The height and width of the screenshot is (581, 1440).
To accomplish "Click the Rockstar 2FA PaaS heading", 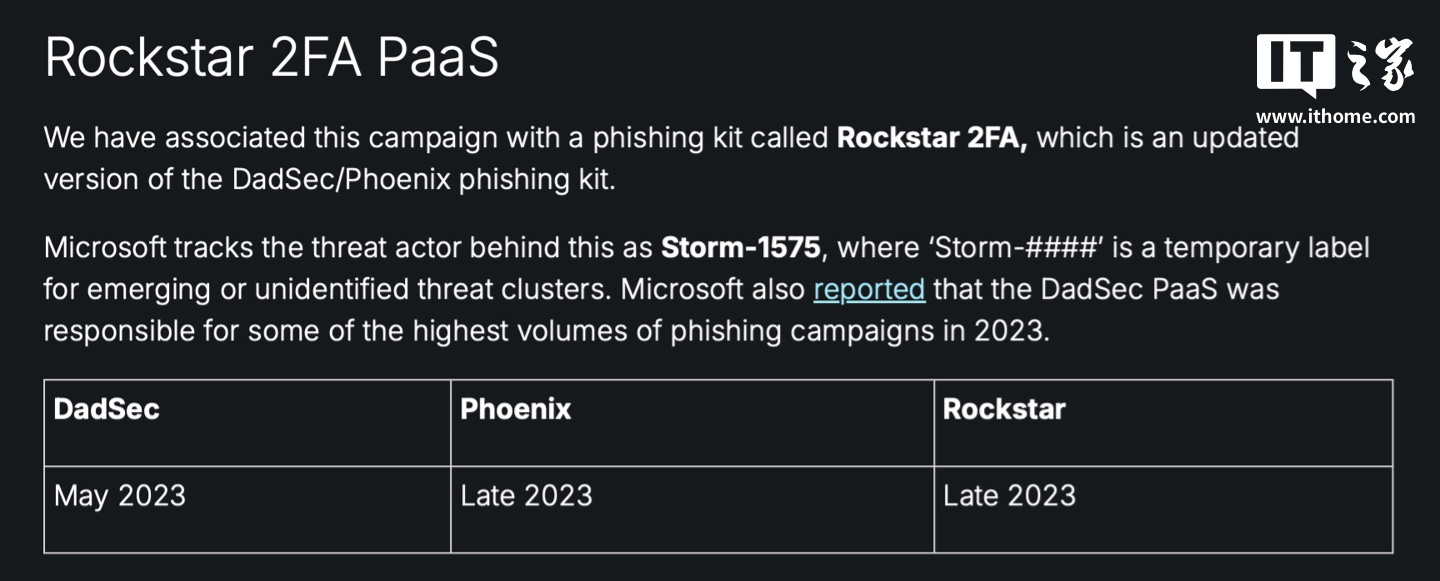I will (272, 58).
